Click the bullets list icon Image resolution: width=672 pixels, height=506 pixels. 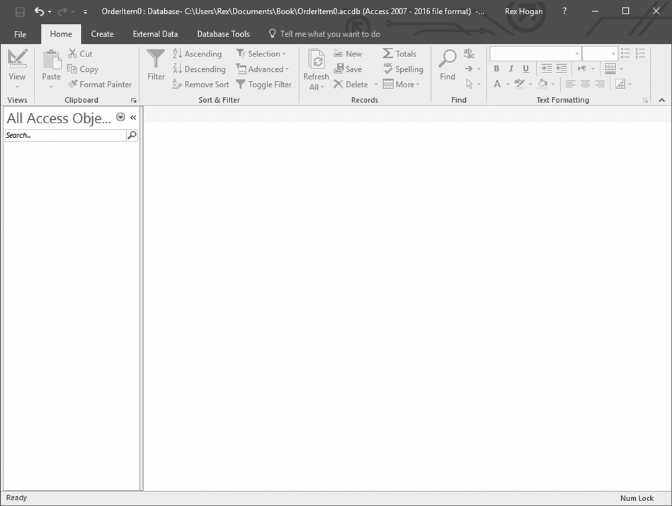625,54
